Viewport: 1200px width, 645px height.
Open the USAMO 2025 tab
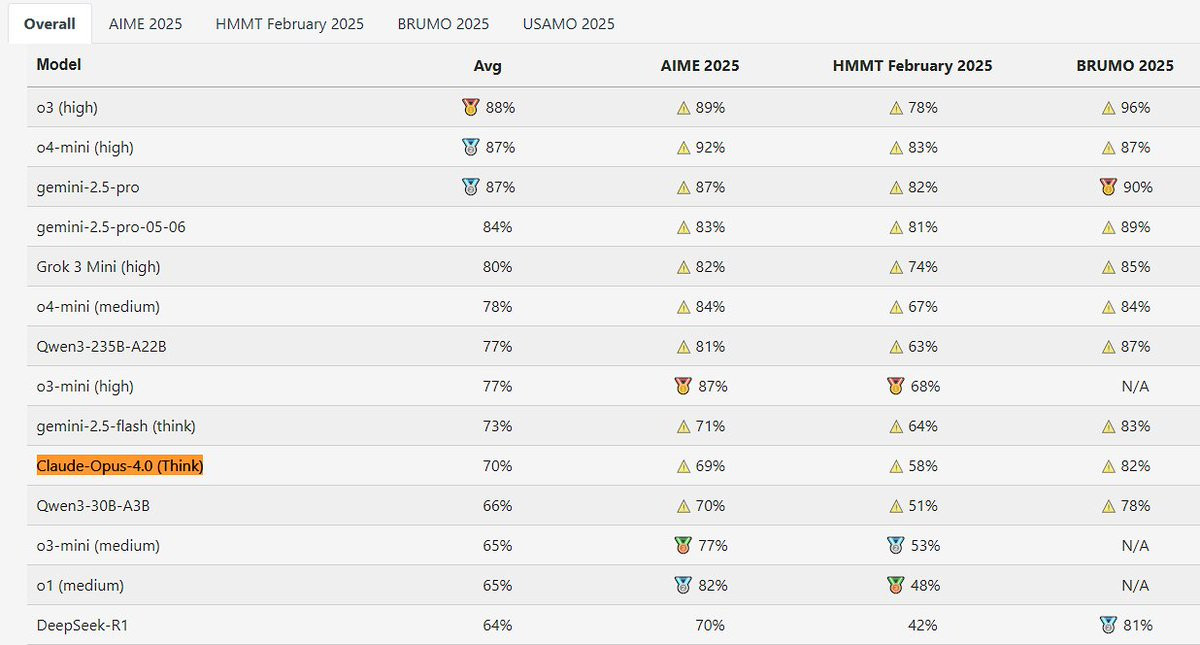[568, 23]
